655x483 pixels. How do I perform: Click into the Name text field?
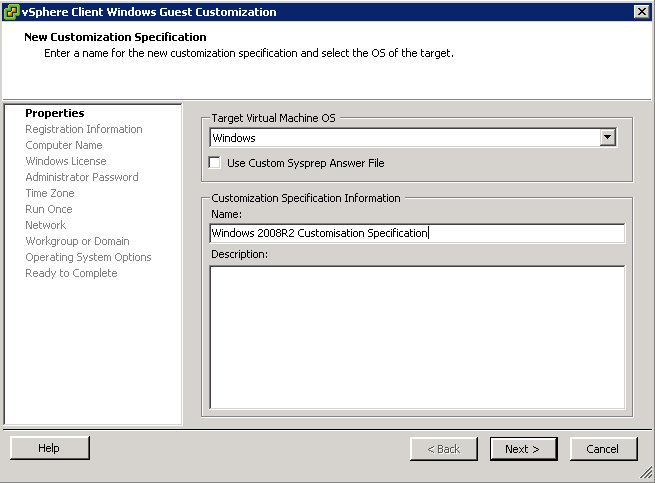point(417,233)
